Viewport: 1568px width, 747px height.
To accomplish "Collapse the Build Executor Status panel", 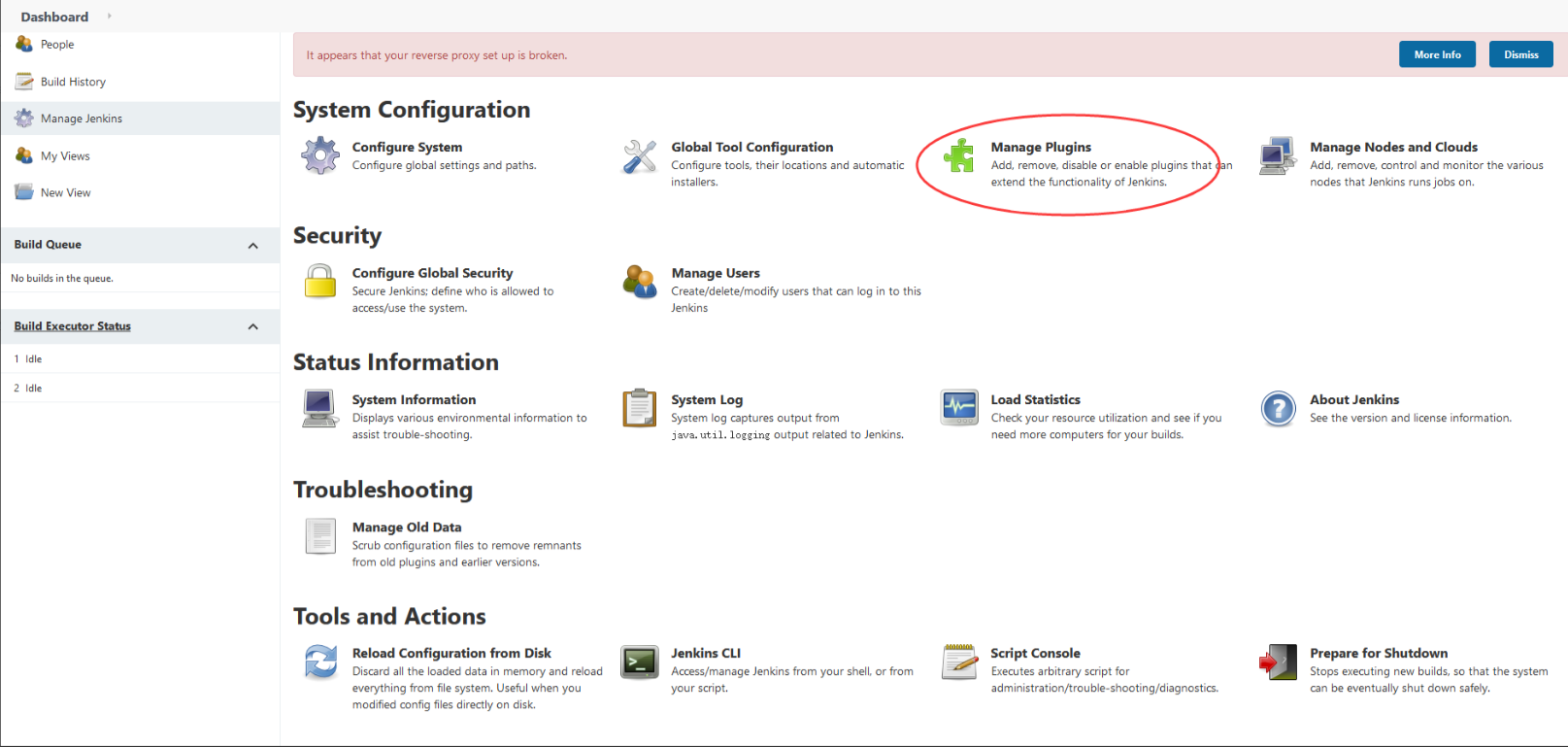I will click(253, 326).
